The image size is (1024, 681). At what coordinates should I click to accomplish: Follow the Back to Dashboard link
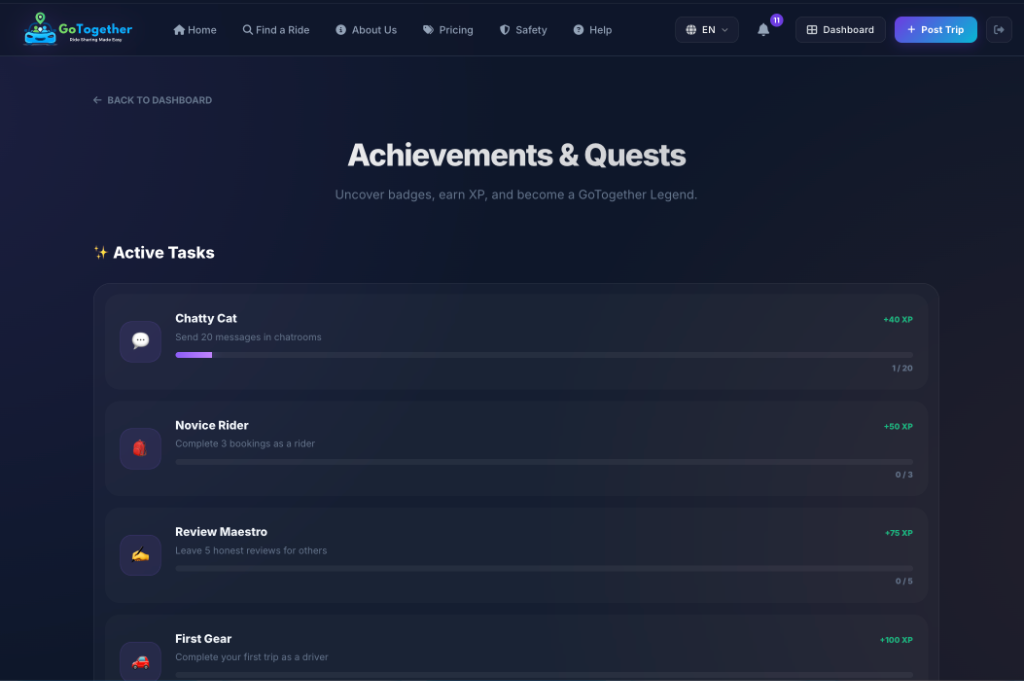(x=152, y=100)
